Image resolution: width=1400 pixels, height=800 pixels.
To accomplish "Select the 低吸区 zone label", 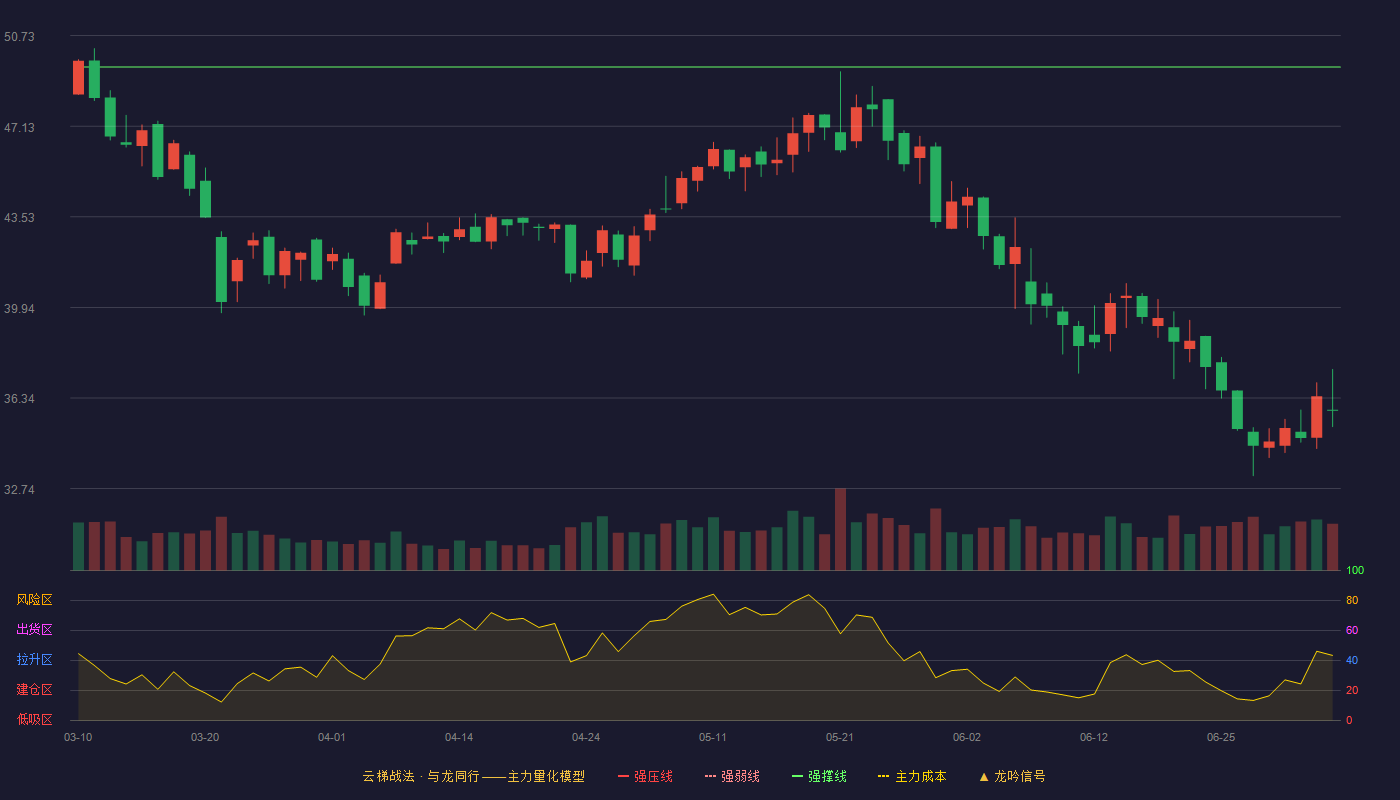I will [x=34, y=719].
